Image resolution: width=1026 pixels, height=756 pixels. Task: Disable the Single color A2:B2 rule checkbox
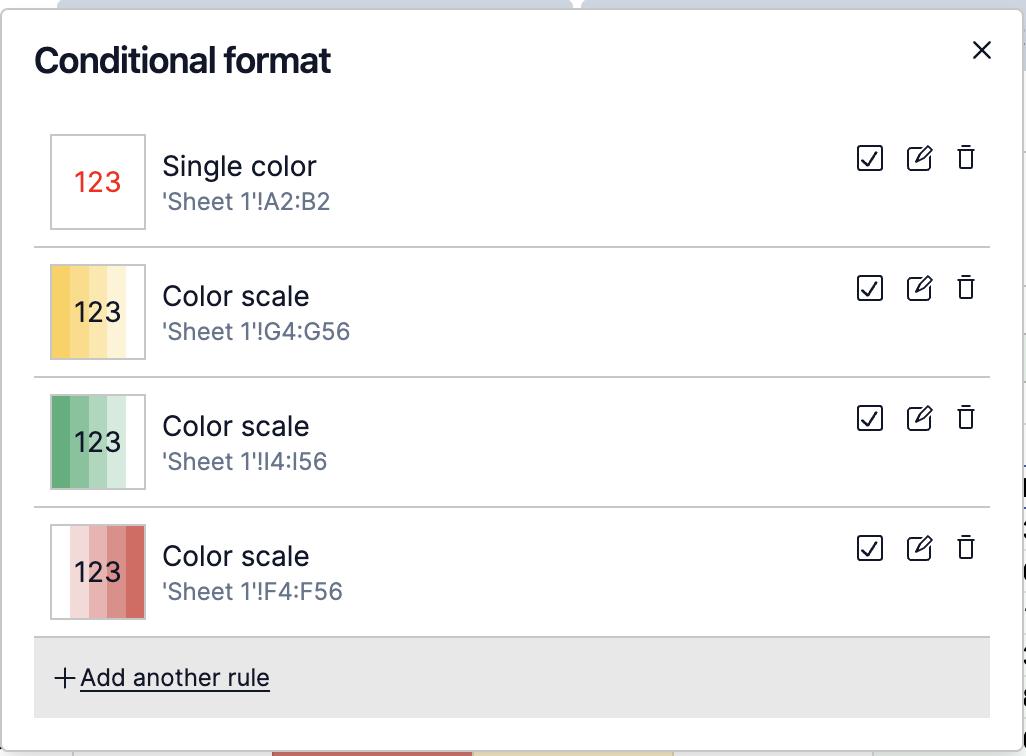[x=870, y=158]
